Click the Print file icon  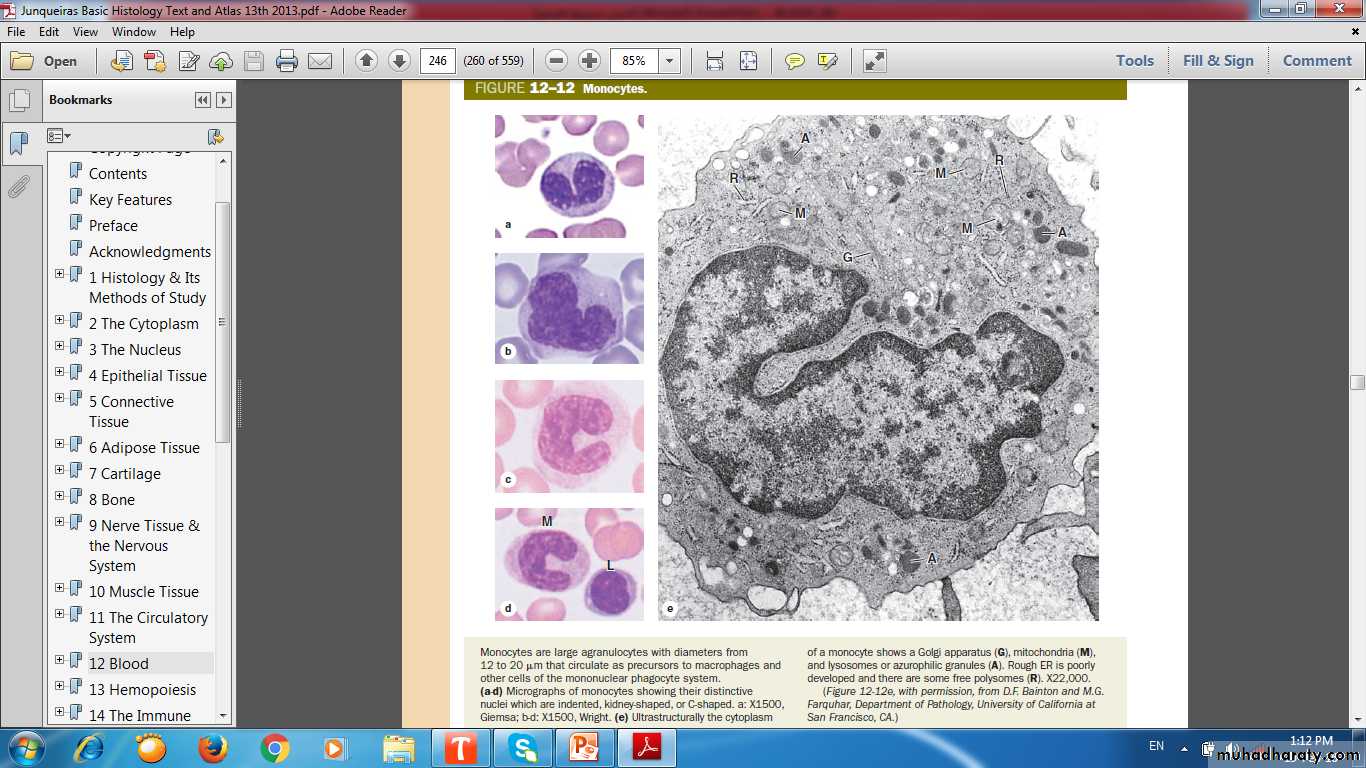point(287,61)
